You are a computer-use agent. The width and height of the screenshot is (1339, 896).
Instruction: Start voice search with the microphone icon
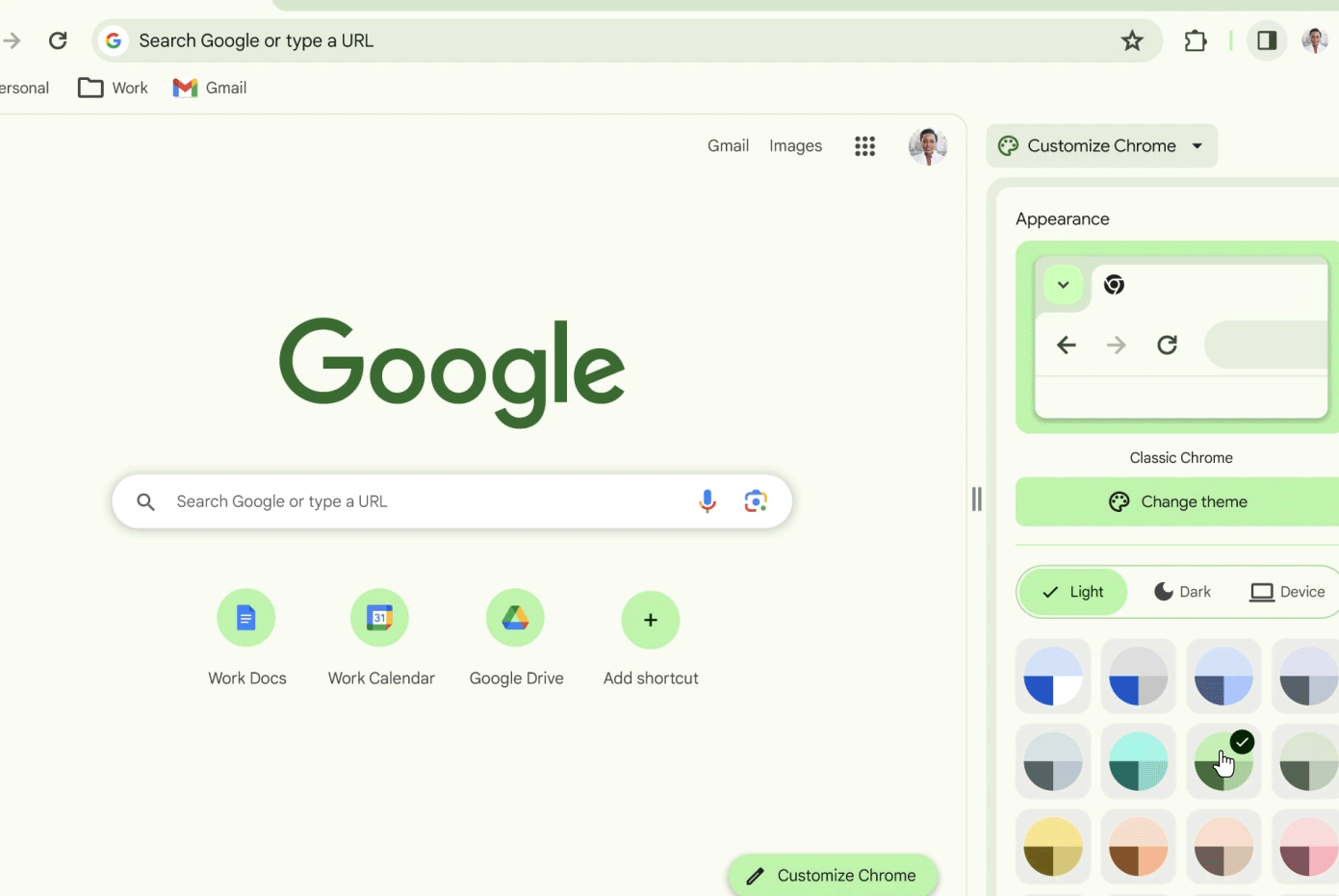point(708,501)
